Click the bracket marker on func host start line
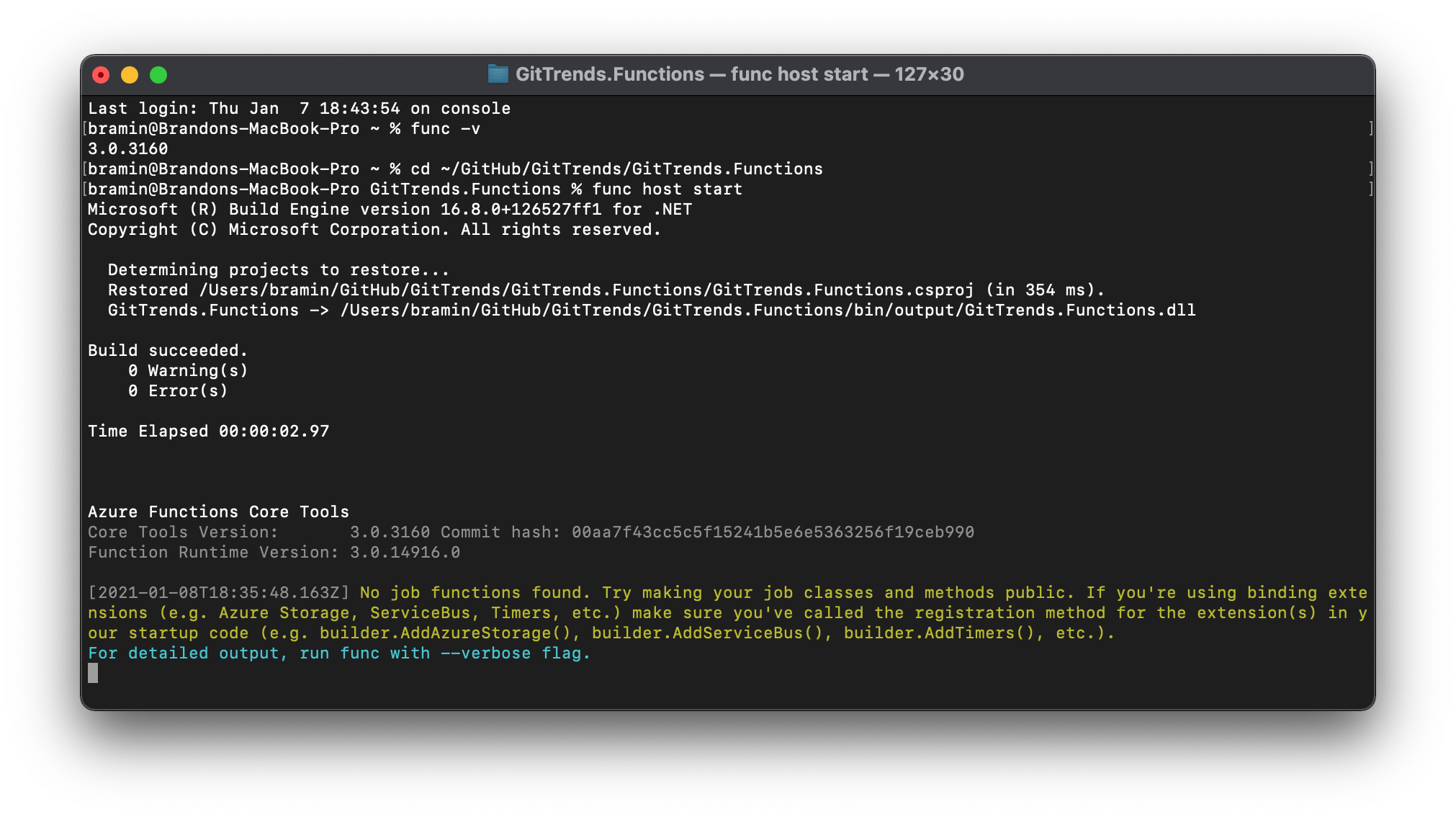The image size is (1456, 817). [x=1371, y=189]
